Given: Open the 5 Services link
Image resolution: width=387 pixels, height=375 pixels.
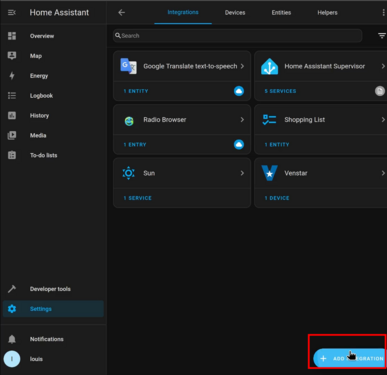Looking at the screenshot, I should click(x=280, y=91).
